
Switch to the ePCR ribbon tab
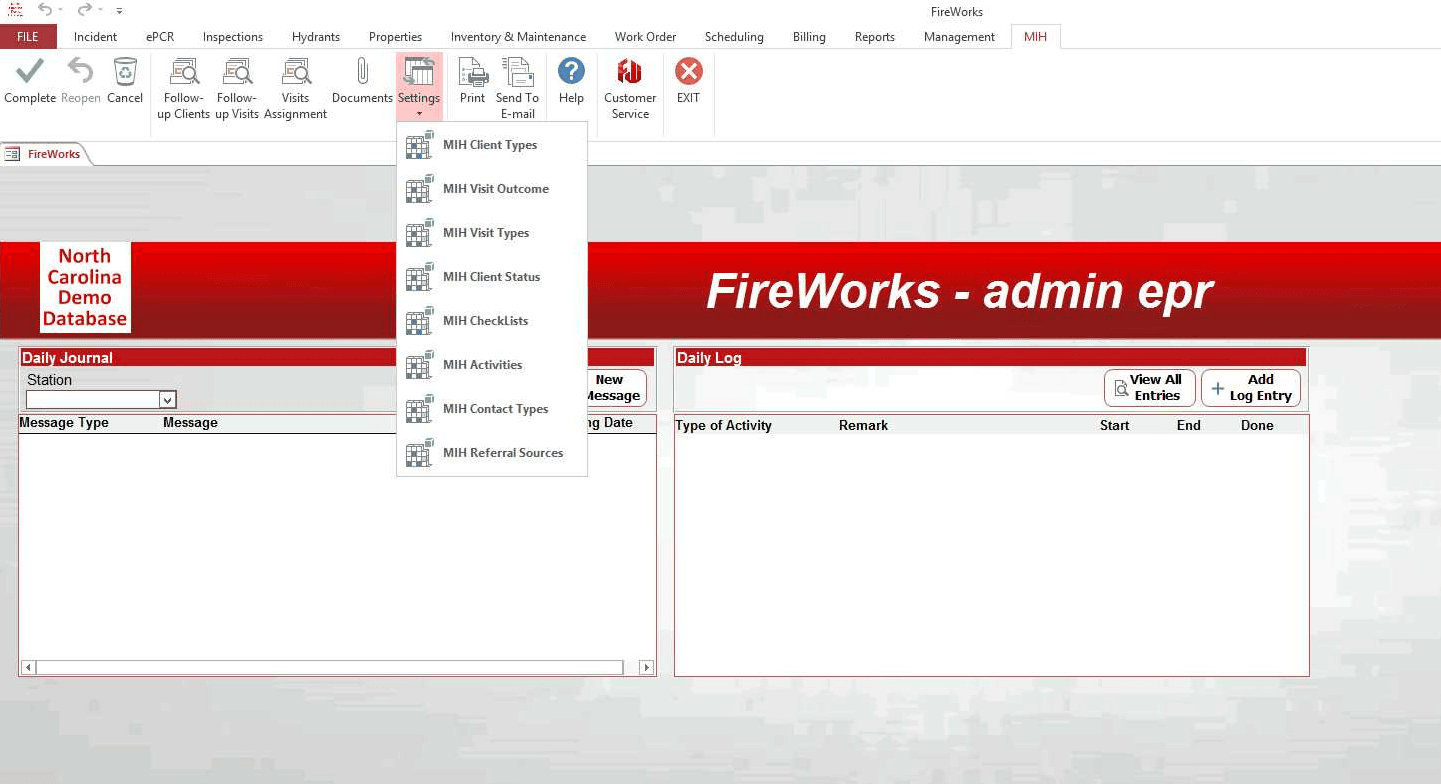160,37
